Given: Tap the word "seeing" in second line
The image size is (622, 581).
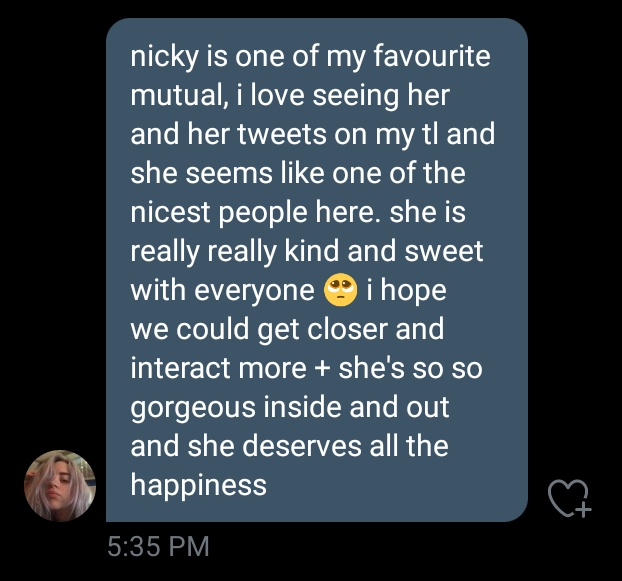Looking at the screenshot, I should [355, 97].
